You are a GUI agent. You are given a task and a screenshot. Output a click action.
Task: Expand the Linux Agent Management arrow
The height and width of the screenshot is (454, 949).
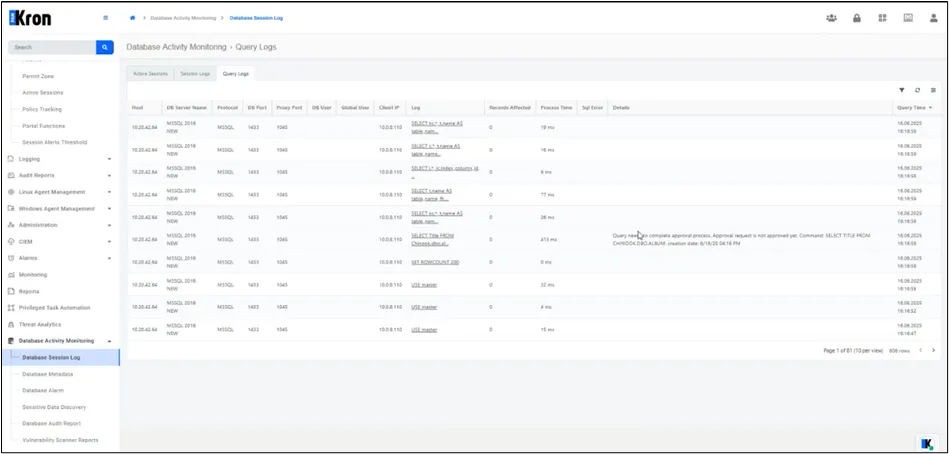coord(110,192)
